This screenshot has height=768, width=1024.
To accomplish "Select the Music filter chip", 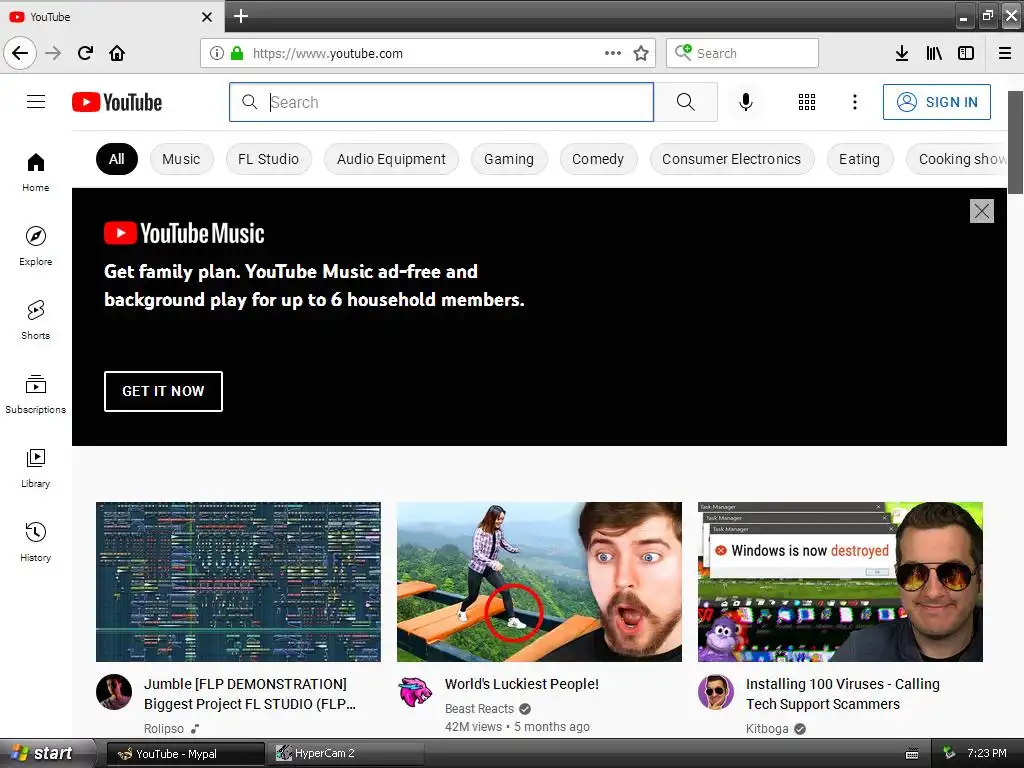I will (182, 159).
